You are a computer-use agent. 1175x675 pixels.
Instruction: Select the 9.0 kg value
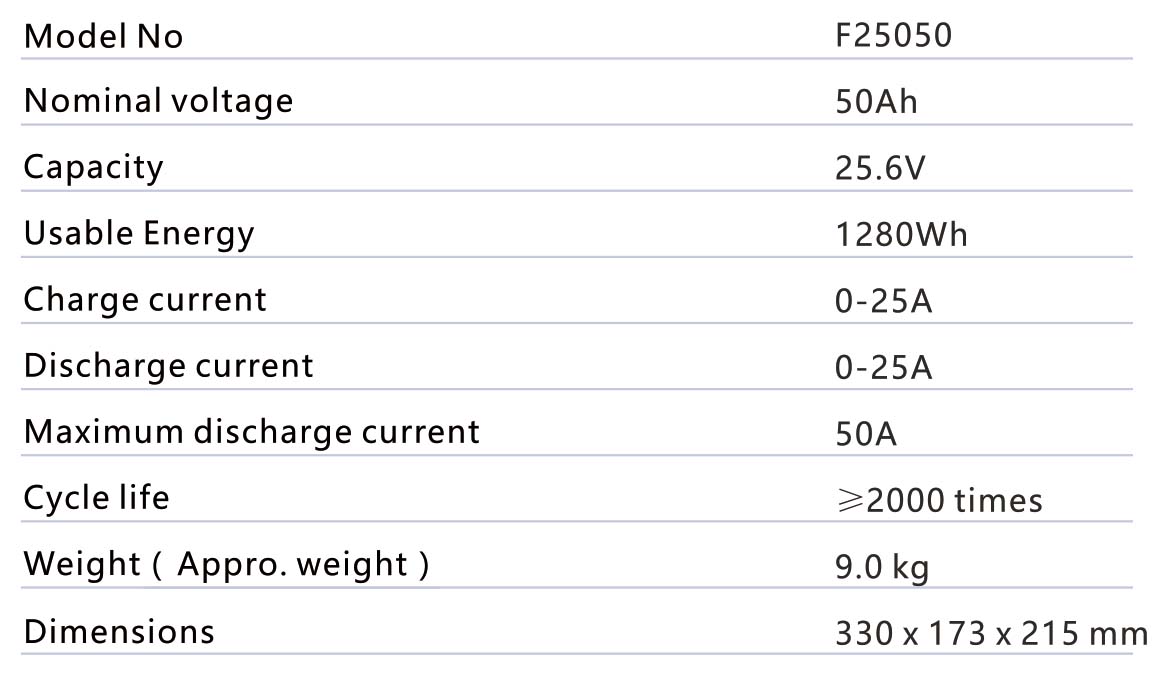coord(882,568)
